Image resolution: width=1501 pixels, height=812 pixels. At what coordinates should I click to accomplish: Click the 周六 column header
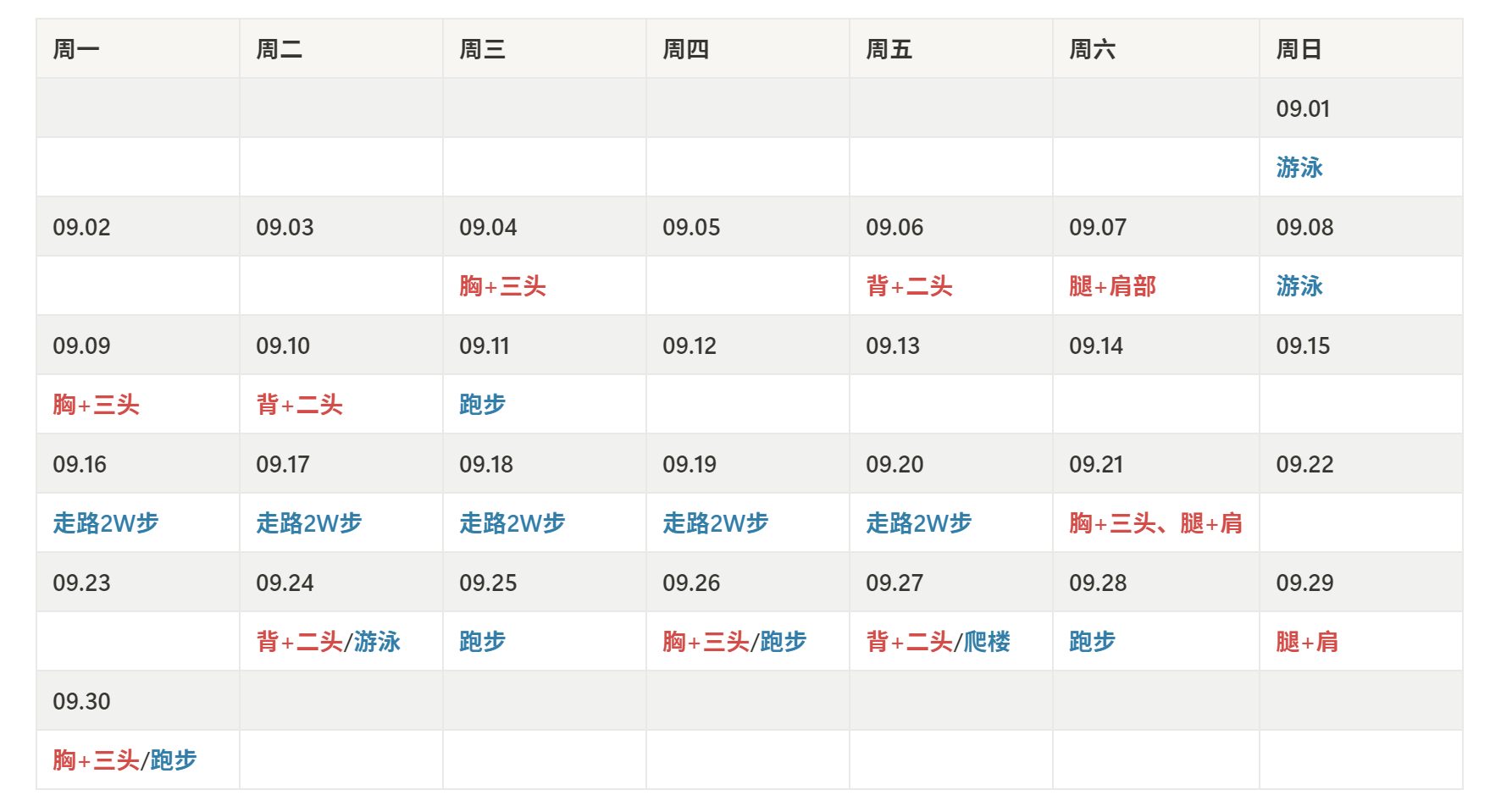[x=1156, y=49]
